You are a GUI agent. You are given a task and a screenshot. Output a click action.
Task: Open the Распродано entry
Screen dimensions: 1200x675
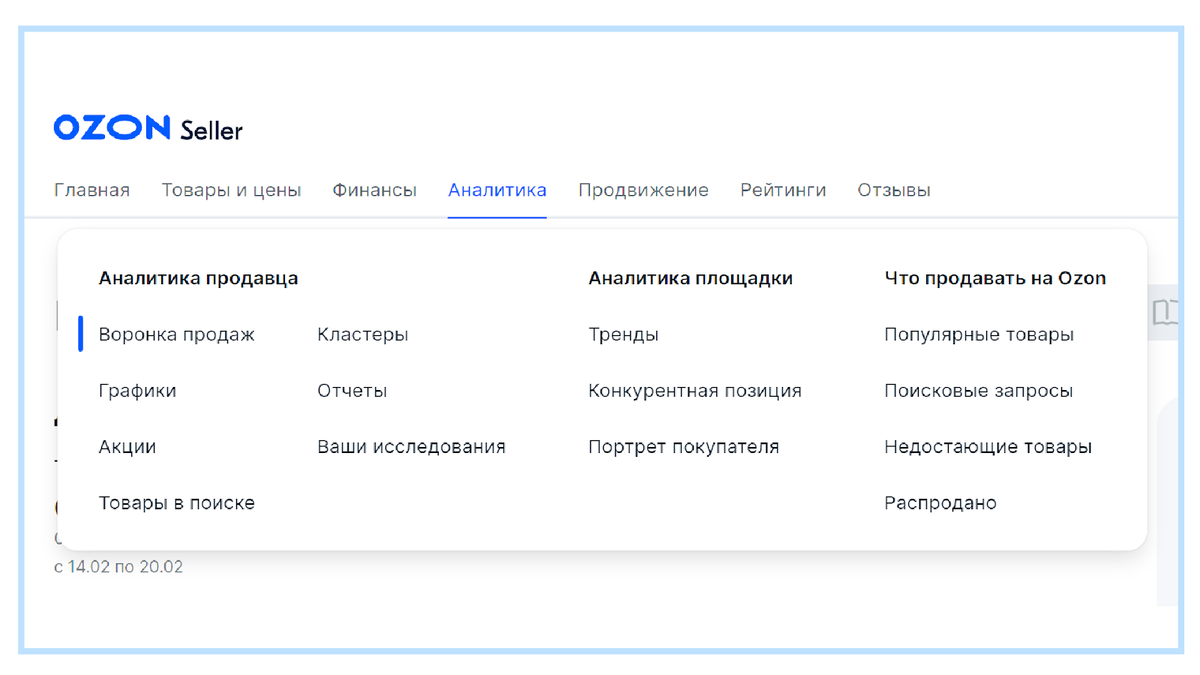[940, 503]
